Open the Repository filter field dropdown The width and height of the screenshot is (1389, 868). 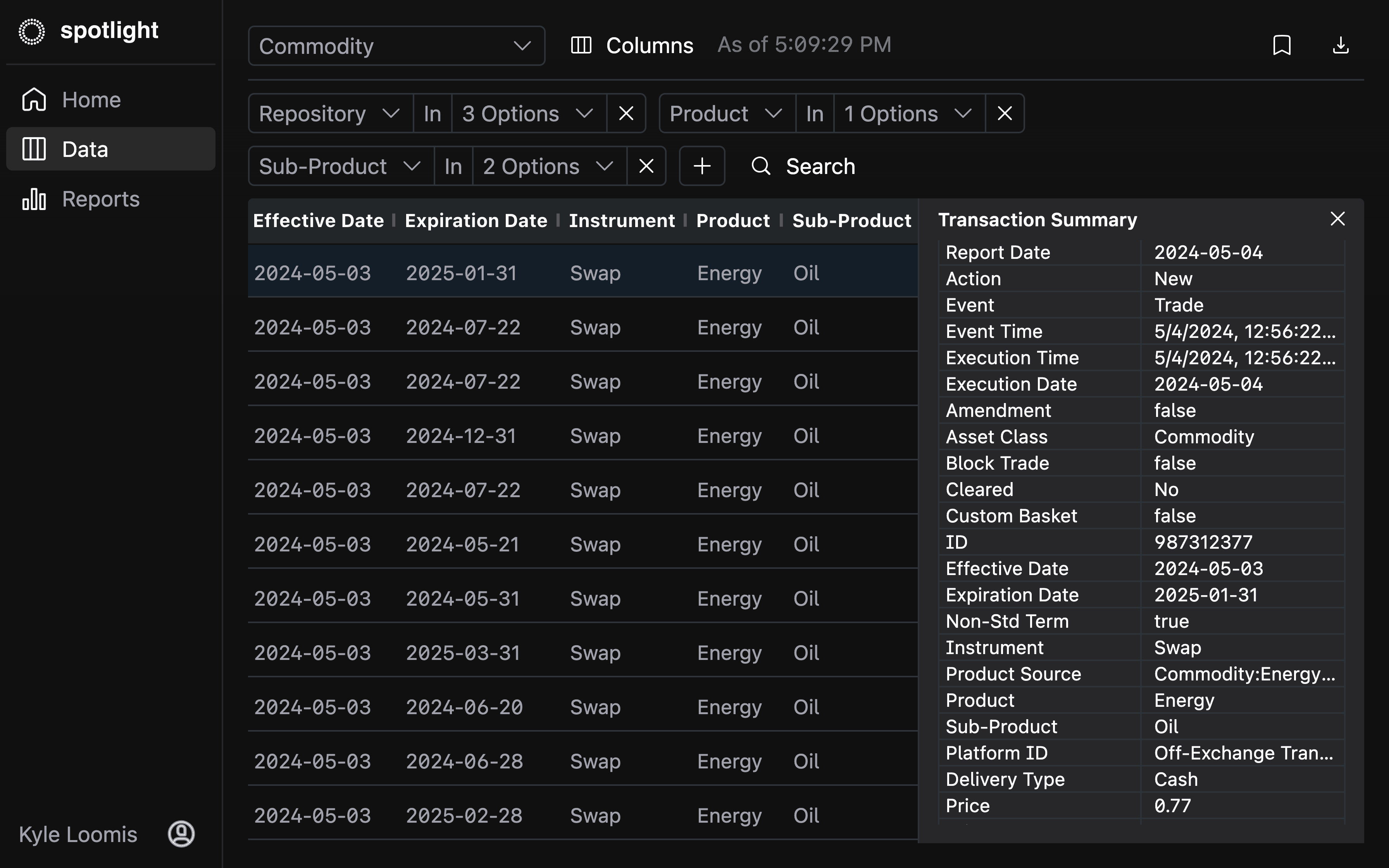331,114
